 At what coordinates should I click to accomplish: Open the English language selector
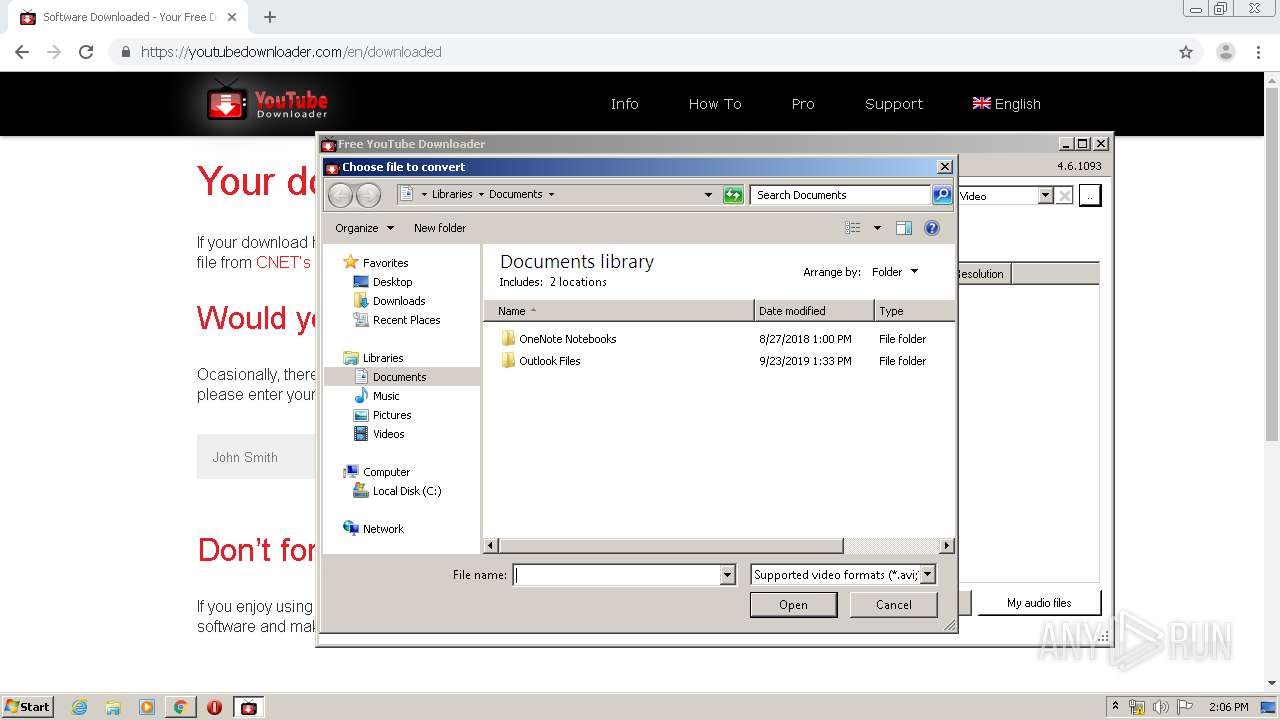1006,104
